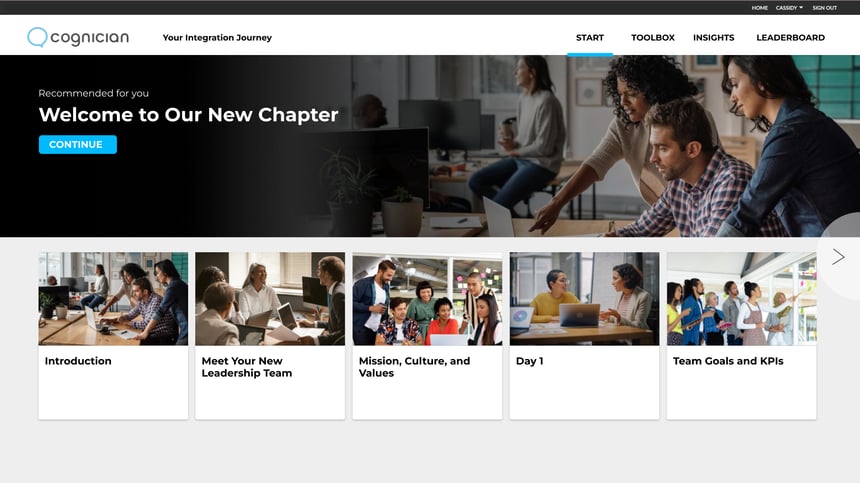Click the Introduction card title text
Viewport: 860px width, 483px height.
pyautogui.click(x=78, y=361)
